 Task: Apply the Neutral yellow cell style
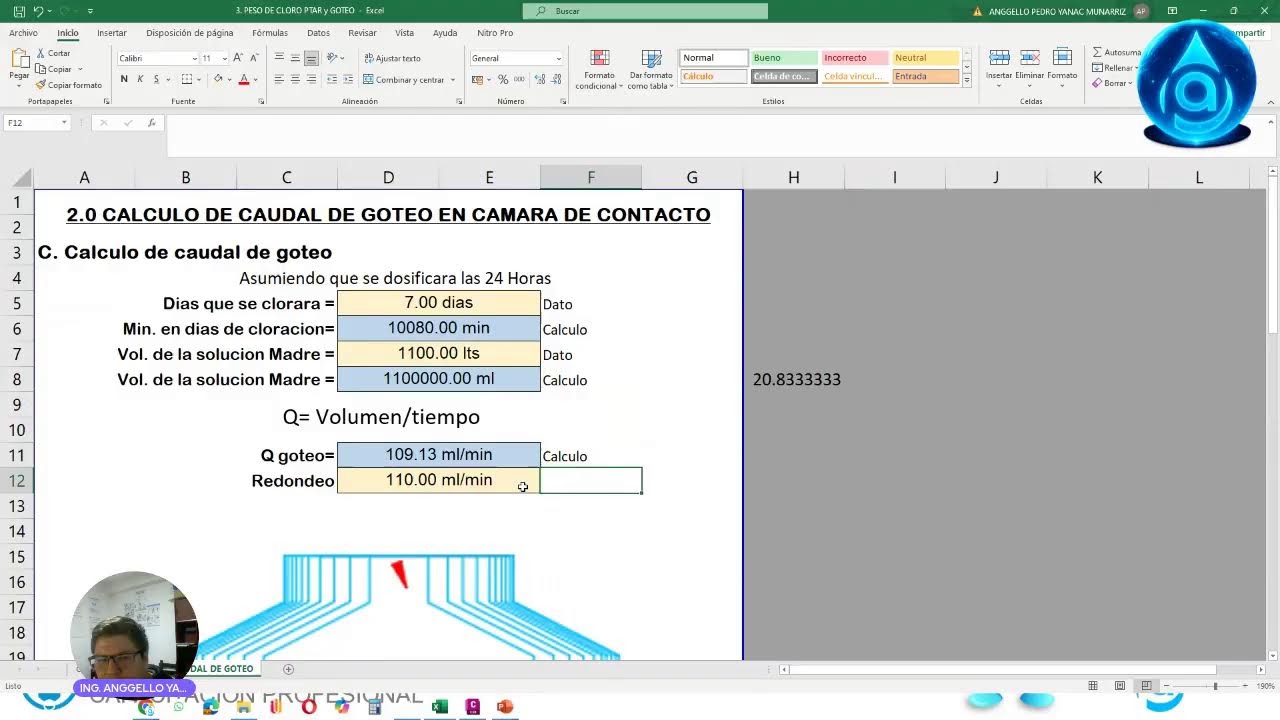[925, 58]
